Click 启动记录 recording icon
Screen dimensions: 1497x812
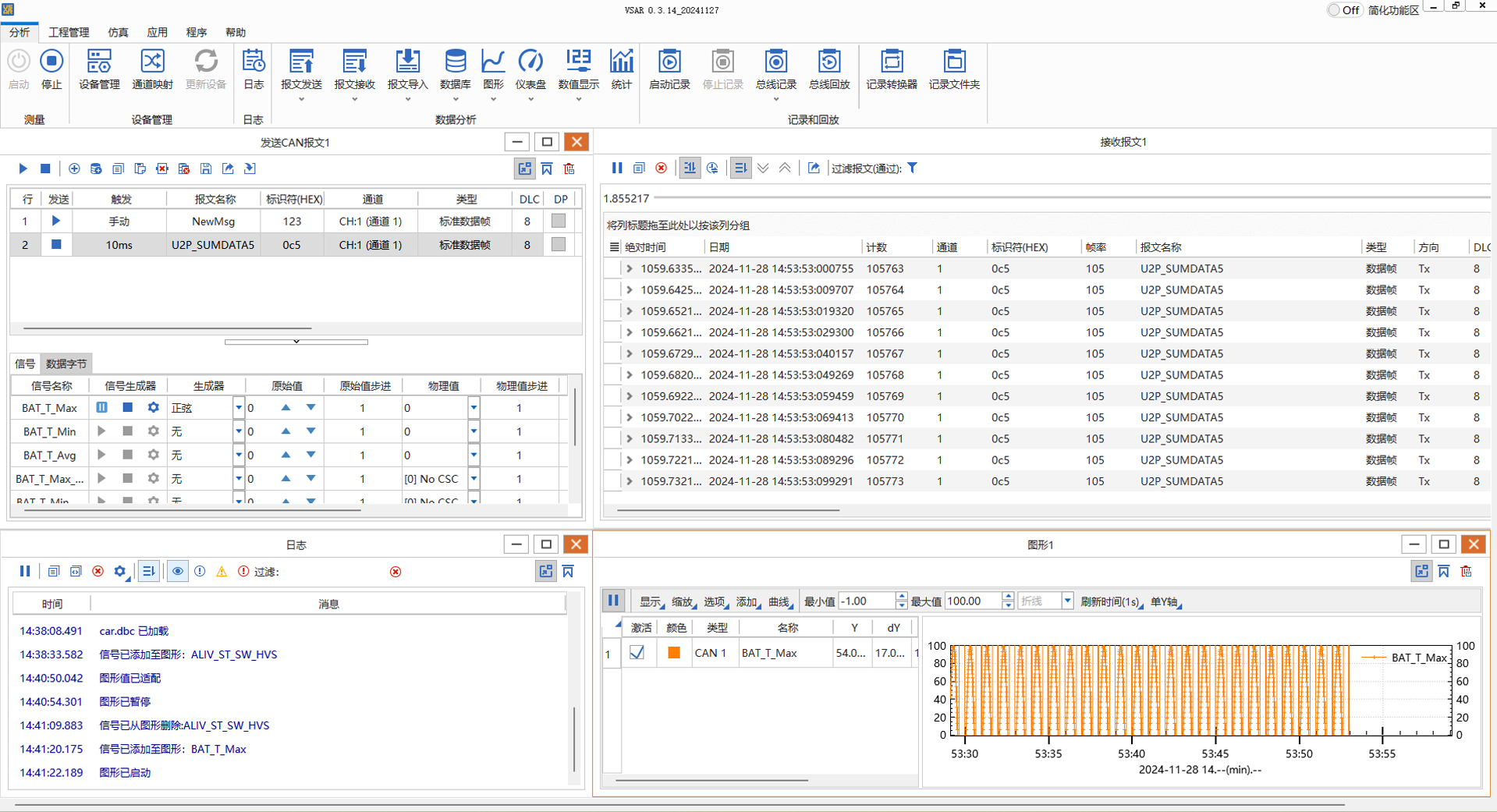point(669,69)
